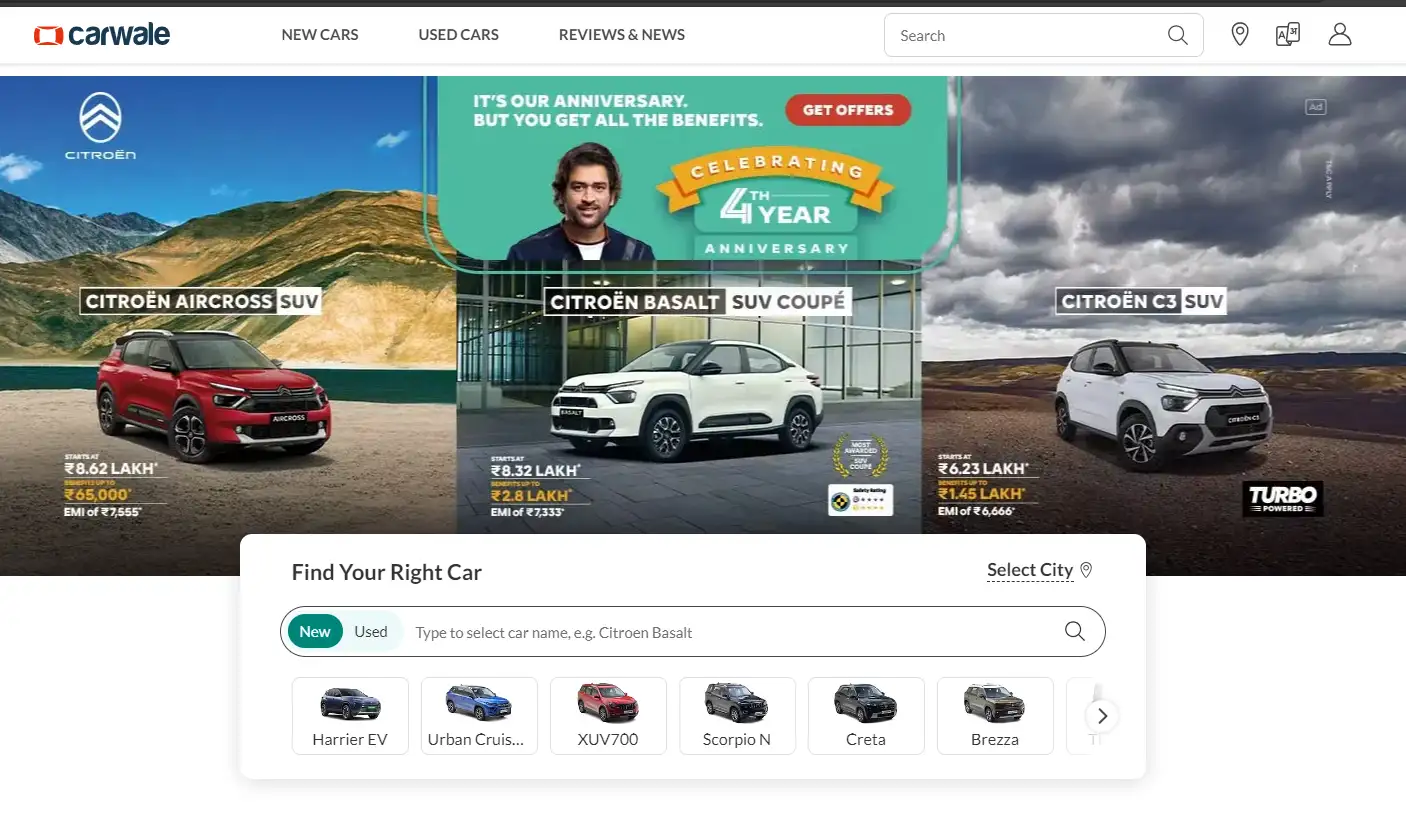Image resolution: width=1406 pixels, height=831 pixels.
Task: Open the NEW CARS menu
Action: click(320, 35)
